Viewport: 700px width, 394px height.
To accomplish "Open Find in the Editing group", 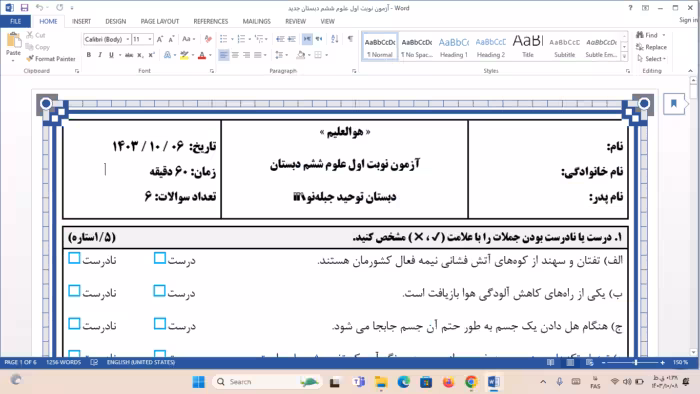I will (x=647, y=35).
